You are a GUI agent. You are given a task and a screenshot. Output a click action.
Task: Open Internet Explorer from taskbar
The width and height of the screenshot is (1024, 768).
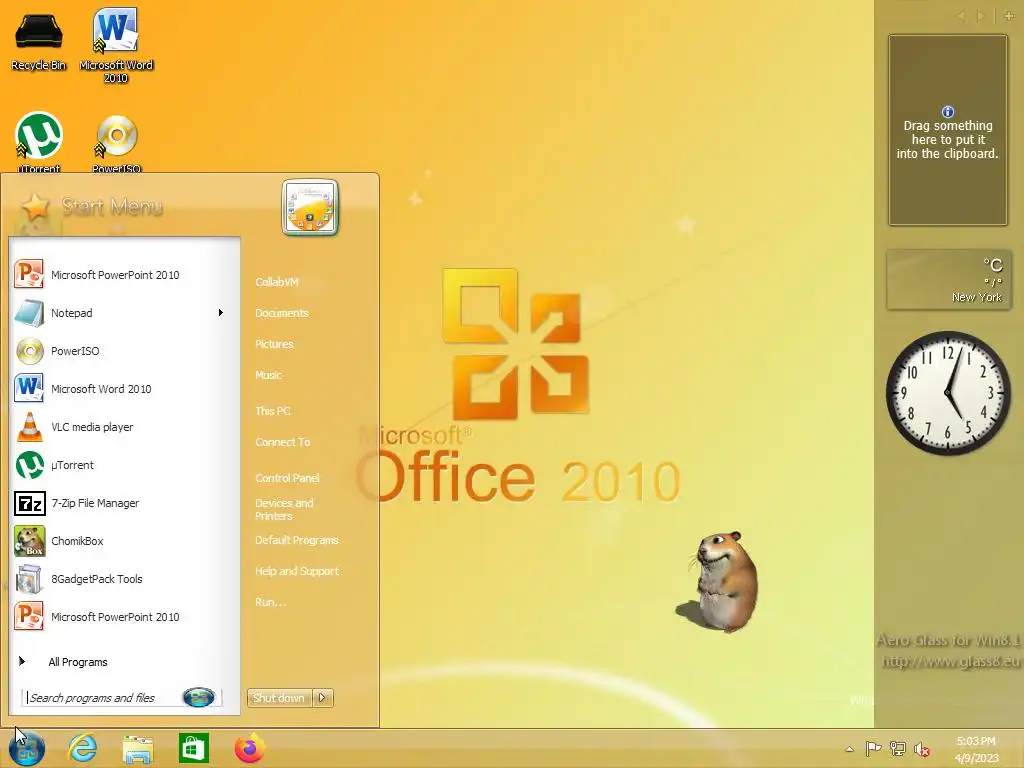pos(82,748)
